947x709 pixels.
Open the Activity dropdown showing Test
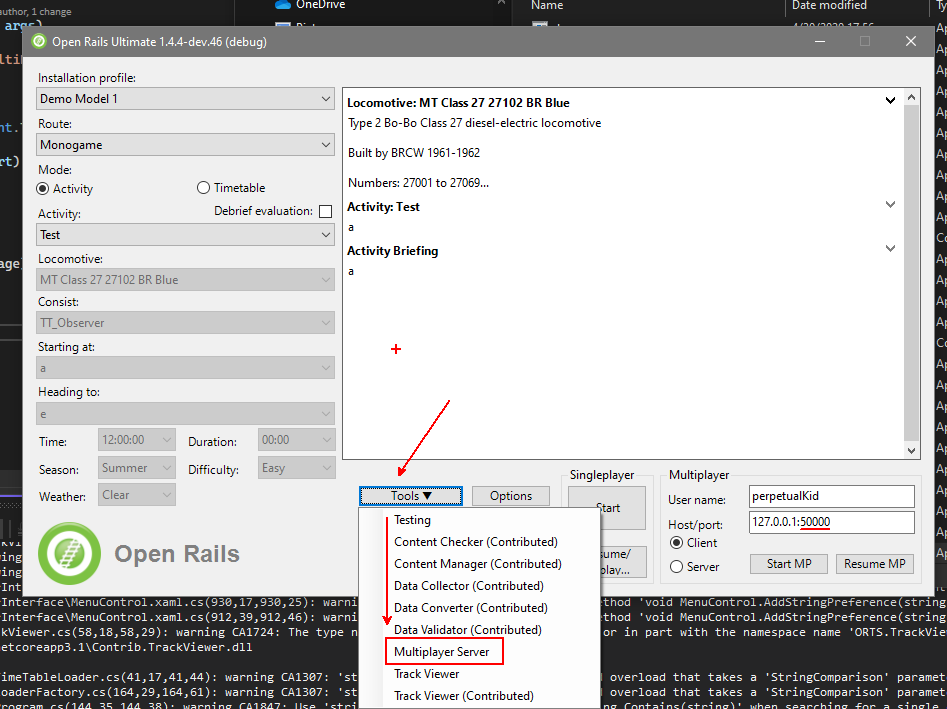185,234
